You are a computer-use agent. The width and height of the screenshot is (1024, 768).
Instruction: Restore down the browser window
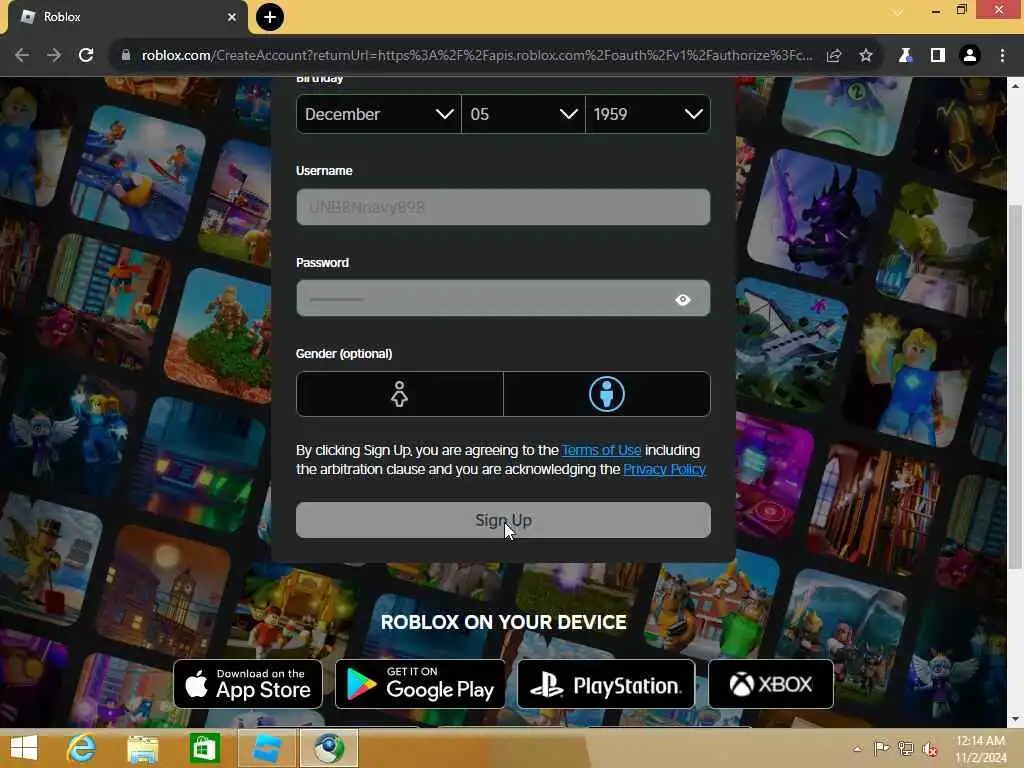click(x=961, y=10)
